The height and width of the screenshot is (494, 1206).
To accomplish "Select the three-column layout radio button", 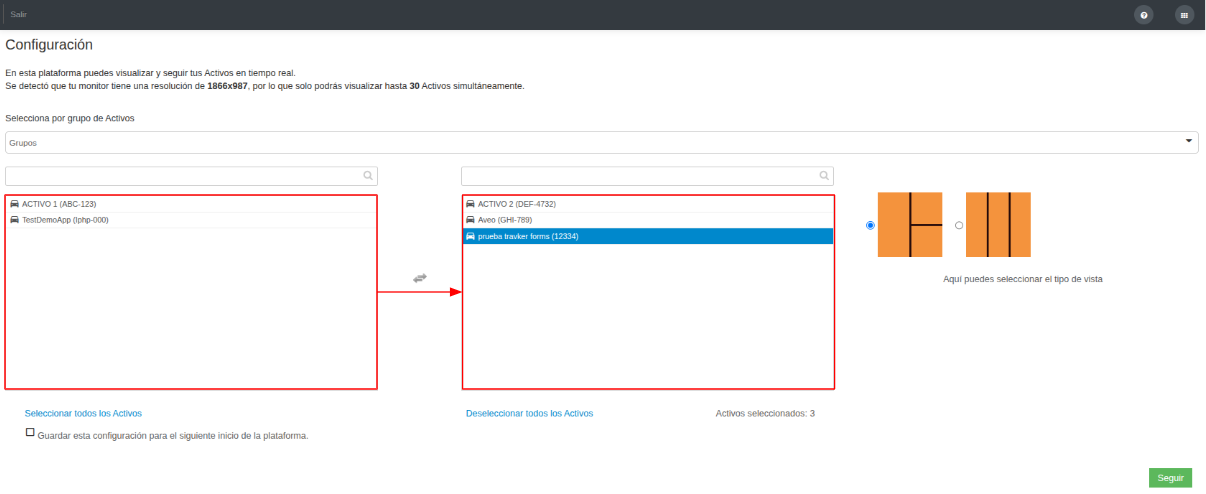I will click(959, 225).
